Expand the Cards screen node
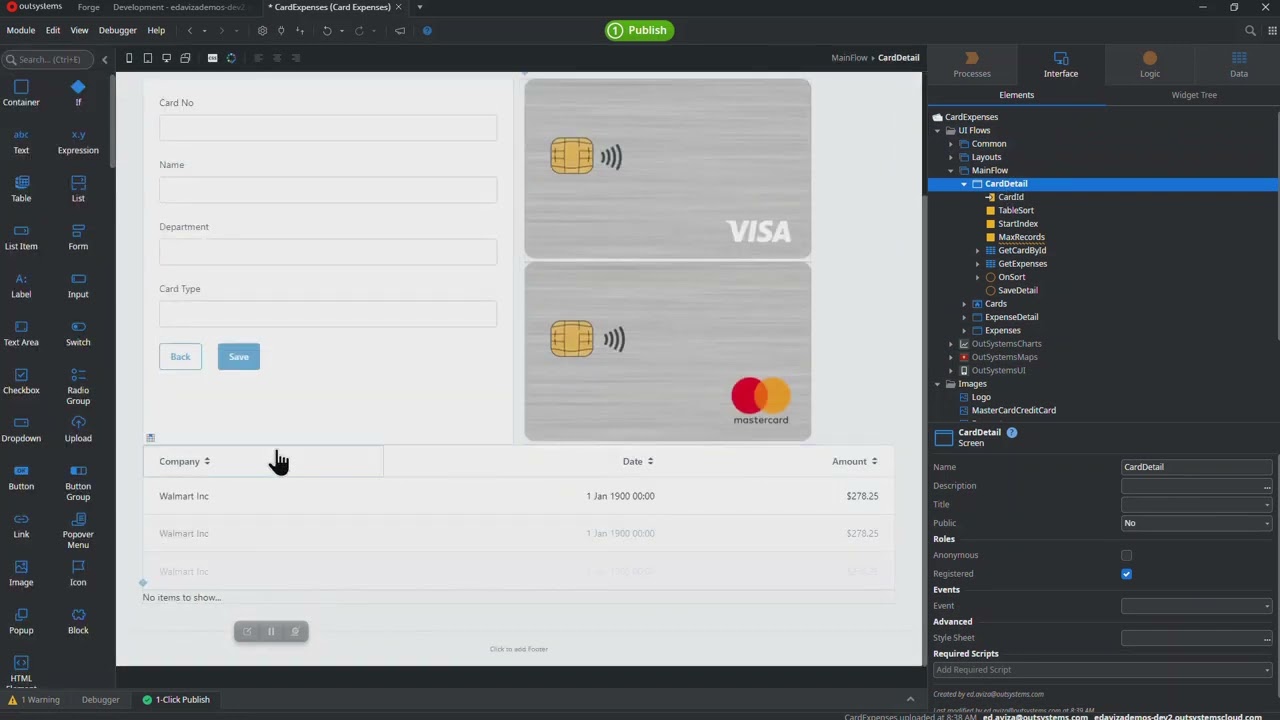Screen dimensions: 1280x720 pyautogui.click(x=965, y=303)
